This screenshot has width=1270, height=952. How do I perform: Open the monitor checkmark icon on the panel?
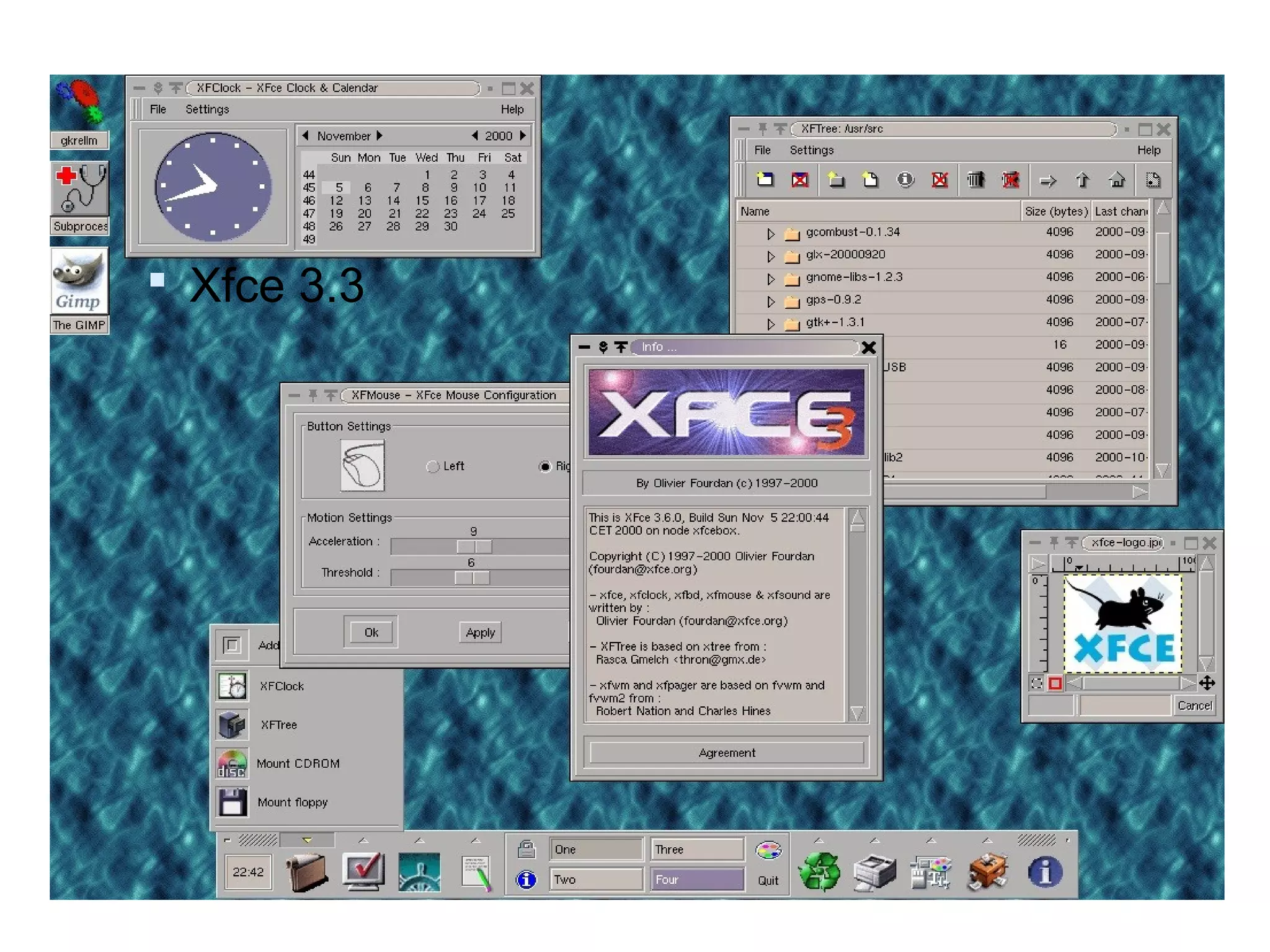tap(363, 872)
